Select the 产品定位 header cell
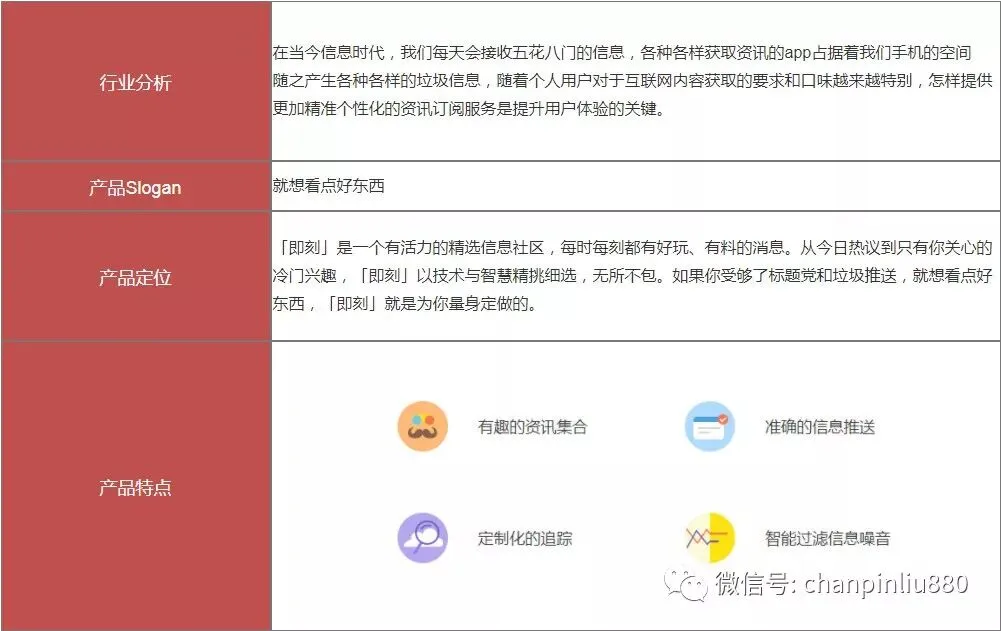Screen dimensions: 1001x631 [136, 277]
